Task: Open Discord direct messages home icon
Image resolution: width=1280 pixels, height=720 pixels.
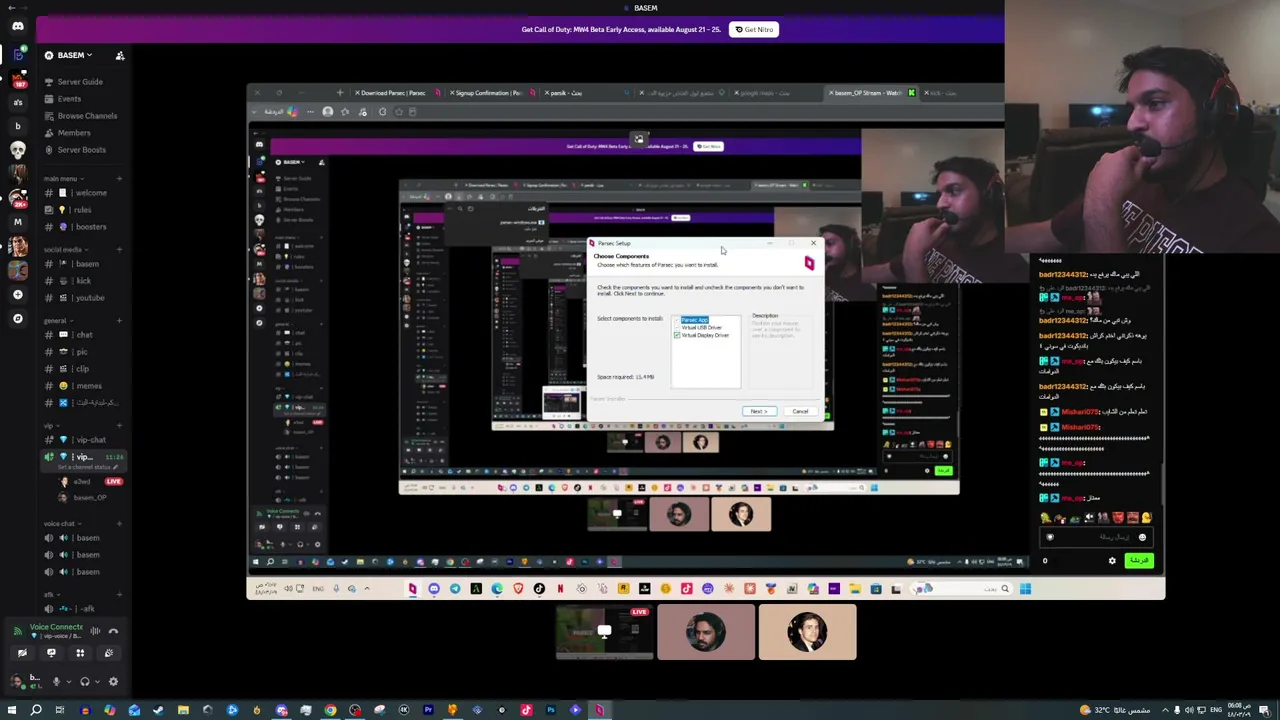Action: (x=18, y=26)
